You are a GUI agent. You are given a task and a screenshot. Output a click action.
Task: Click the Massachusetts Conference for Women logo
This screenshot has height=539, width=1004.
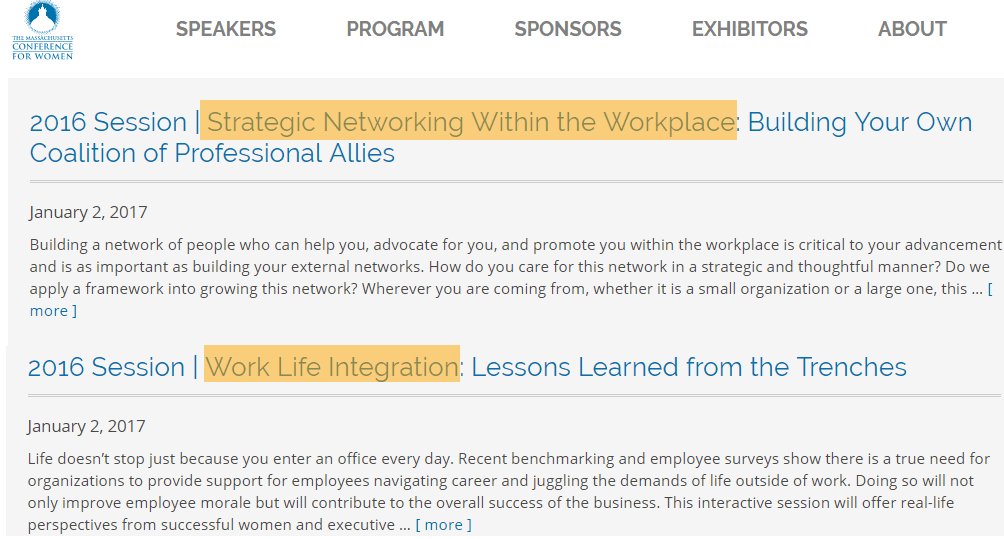click(x=42, y=31)
